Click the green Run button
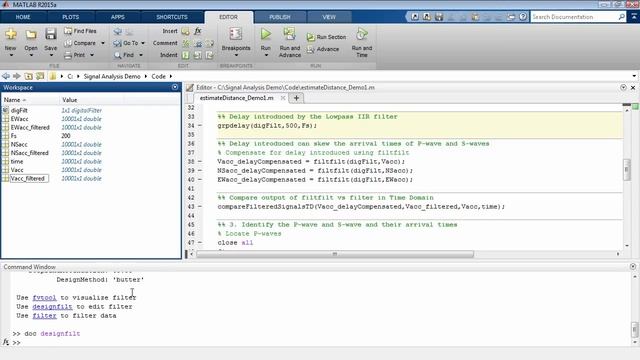 tap(266, 34)
